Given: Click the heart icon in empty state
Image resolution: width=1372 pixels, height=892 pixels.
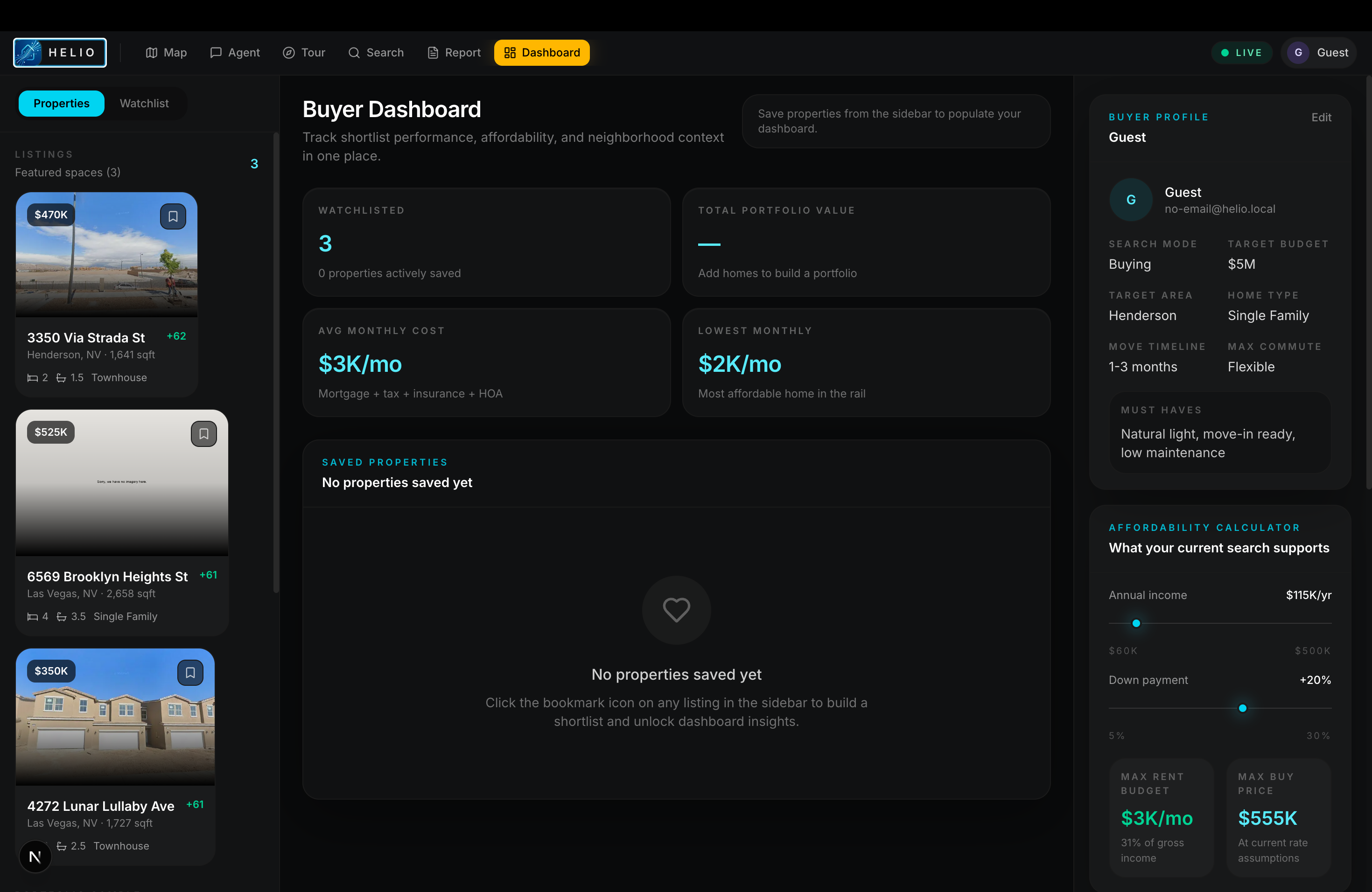Looking at the screenshot, I should (x=676, y=610).
